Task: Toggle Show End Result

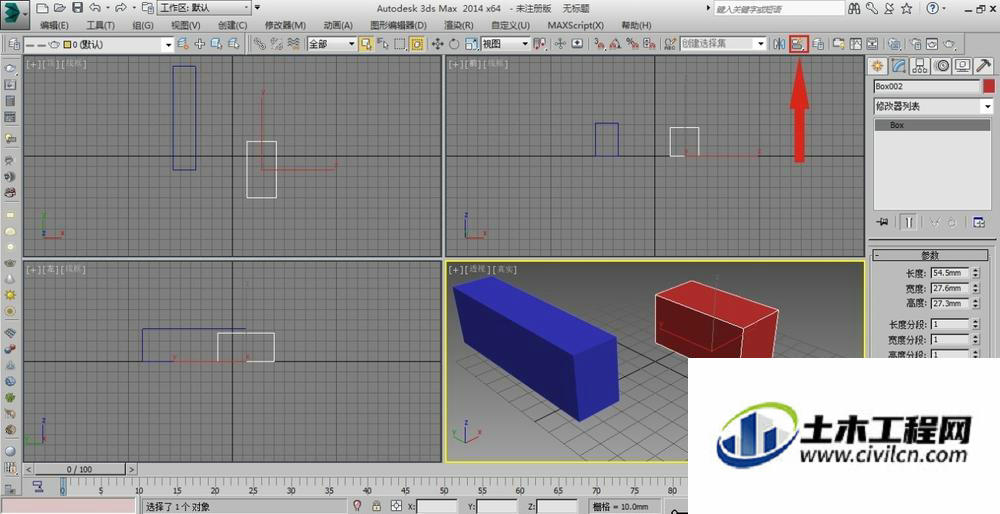Action: pos(909,222)
